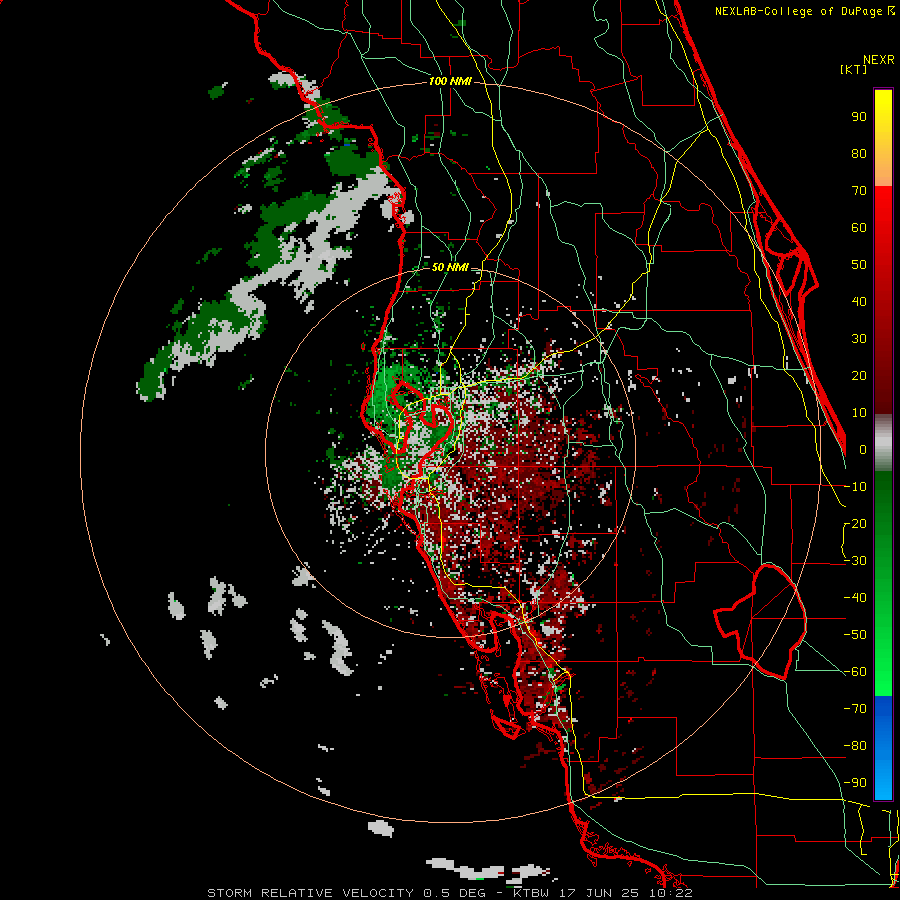Viewport: 900px width, 900px height.
Task: Click the 0 knot scale label
Action: point(863,450)
